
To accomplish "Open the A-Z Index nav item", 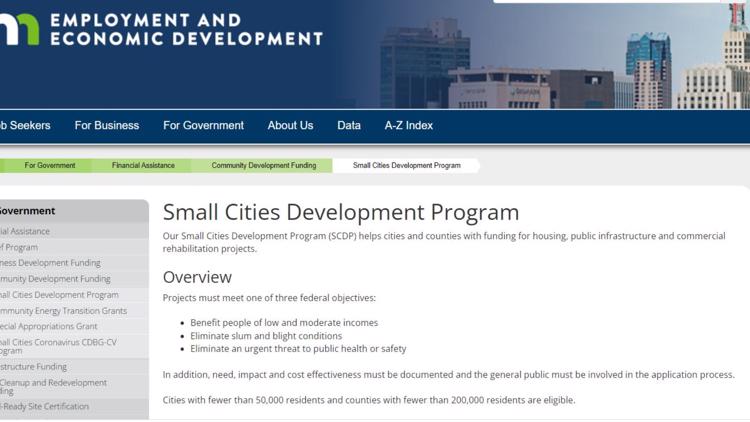I will click(408, 125).
